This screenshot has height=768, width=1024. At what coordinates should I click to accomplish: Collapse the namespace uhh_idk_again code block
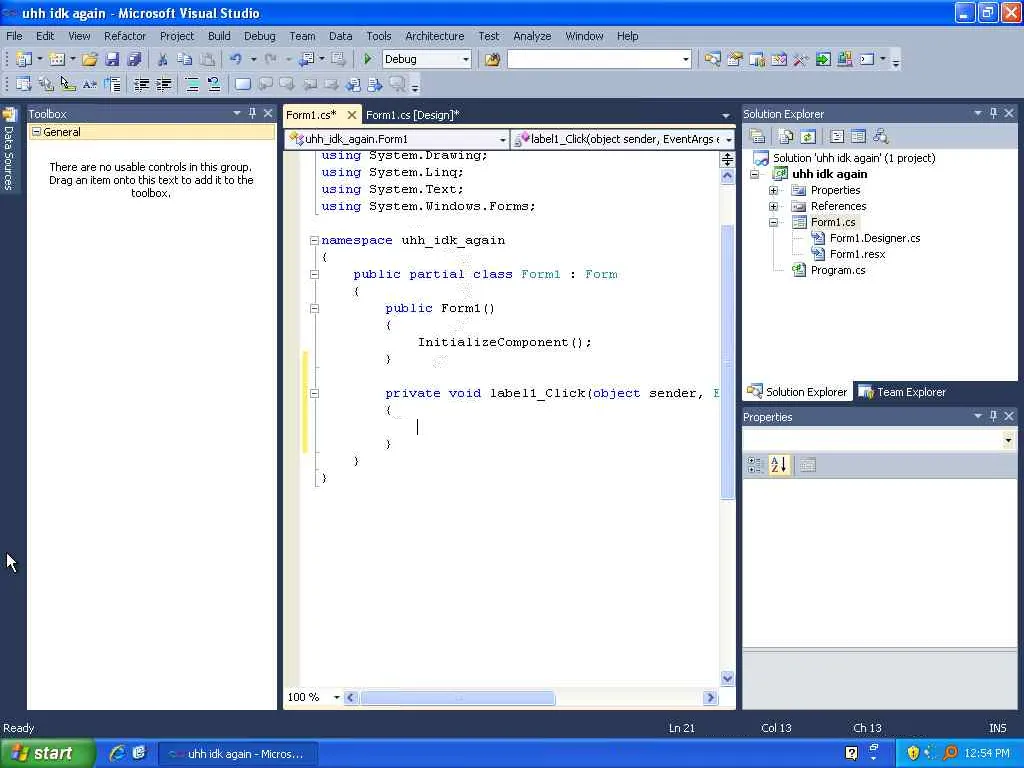click(314, 240)
